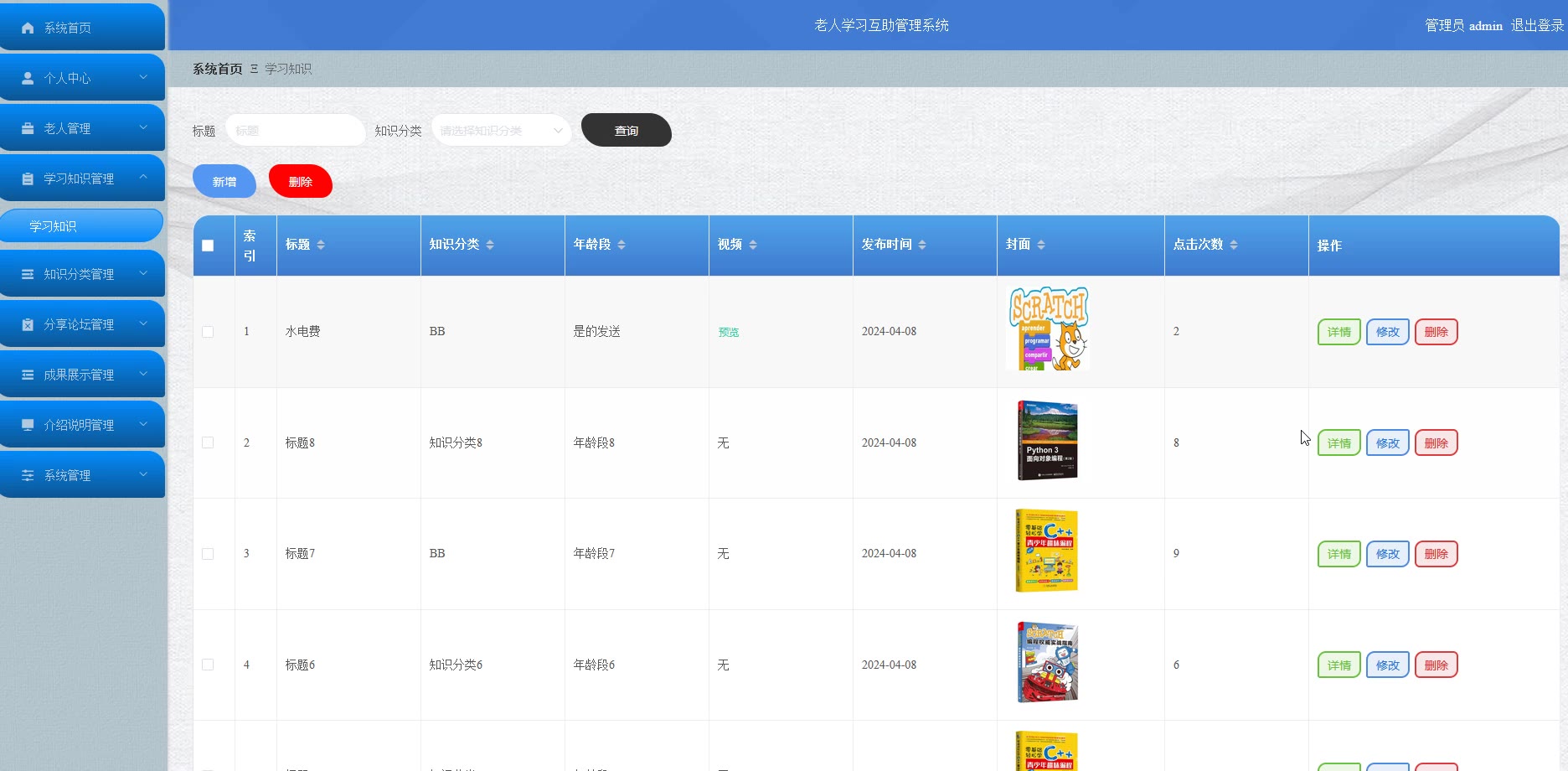Click the icon beside 成果展示管理
Screen dimensions: 1568x771
click(x=28, y=375)
